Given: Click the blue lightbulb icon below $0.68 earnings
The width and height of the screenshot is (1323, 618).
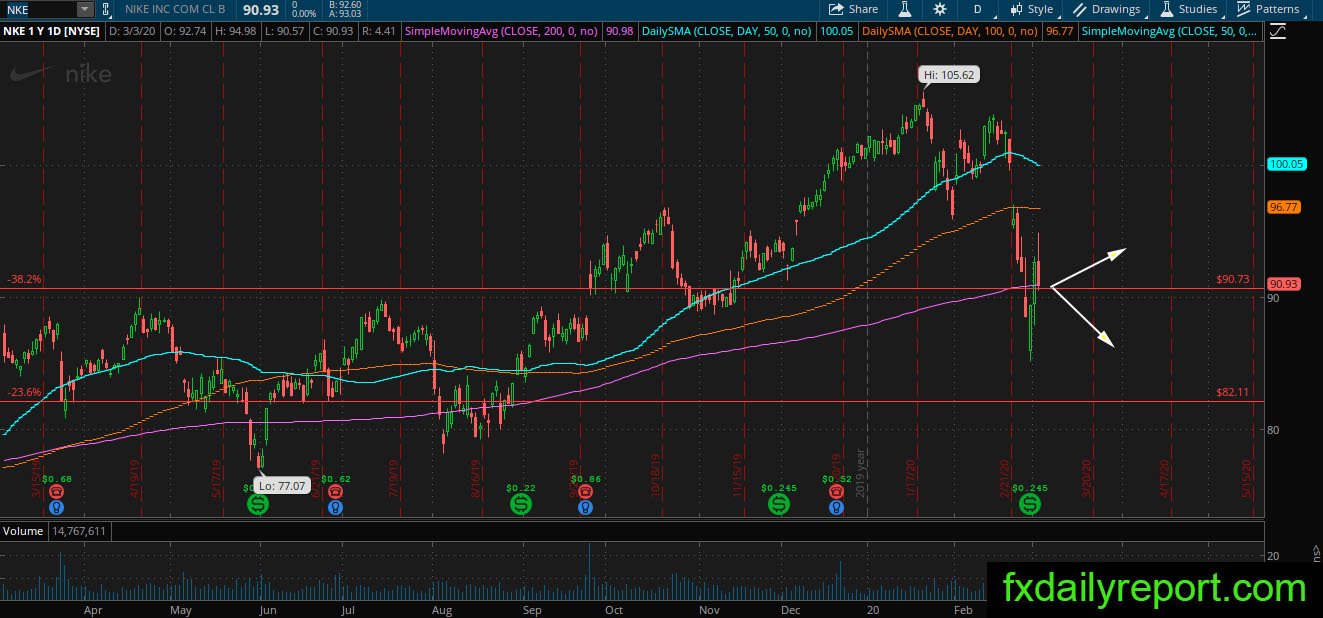Looking at the screenshot, I should pyautogui.click(x=57, y=506).
